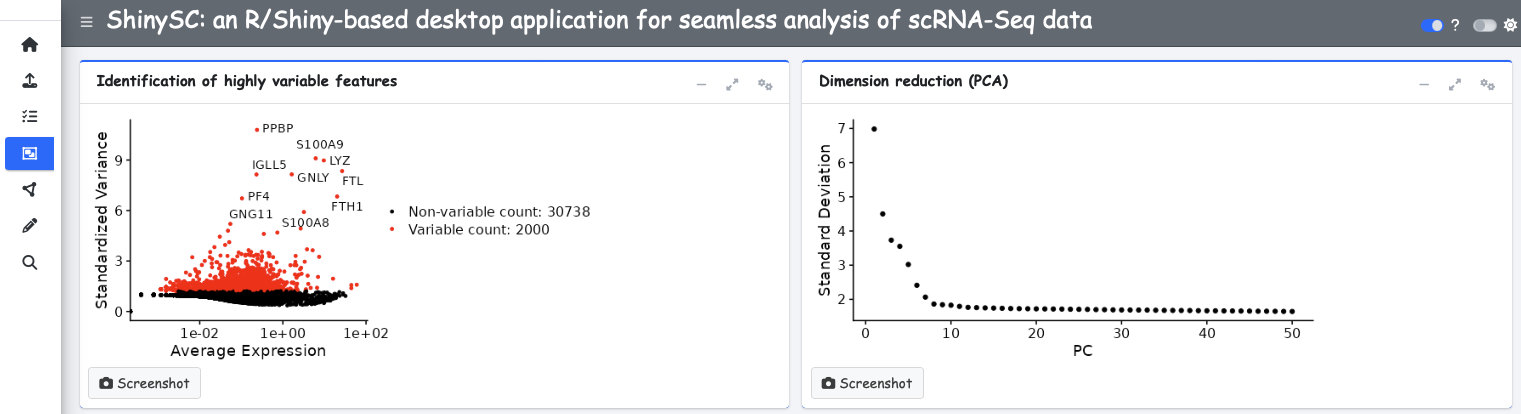The image size is (1521, 414).
Task: Click the sun theme icon
Action: 1509,25
